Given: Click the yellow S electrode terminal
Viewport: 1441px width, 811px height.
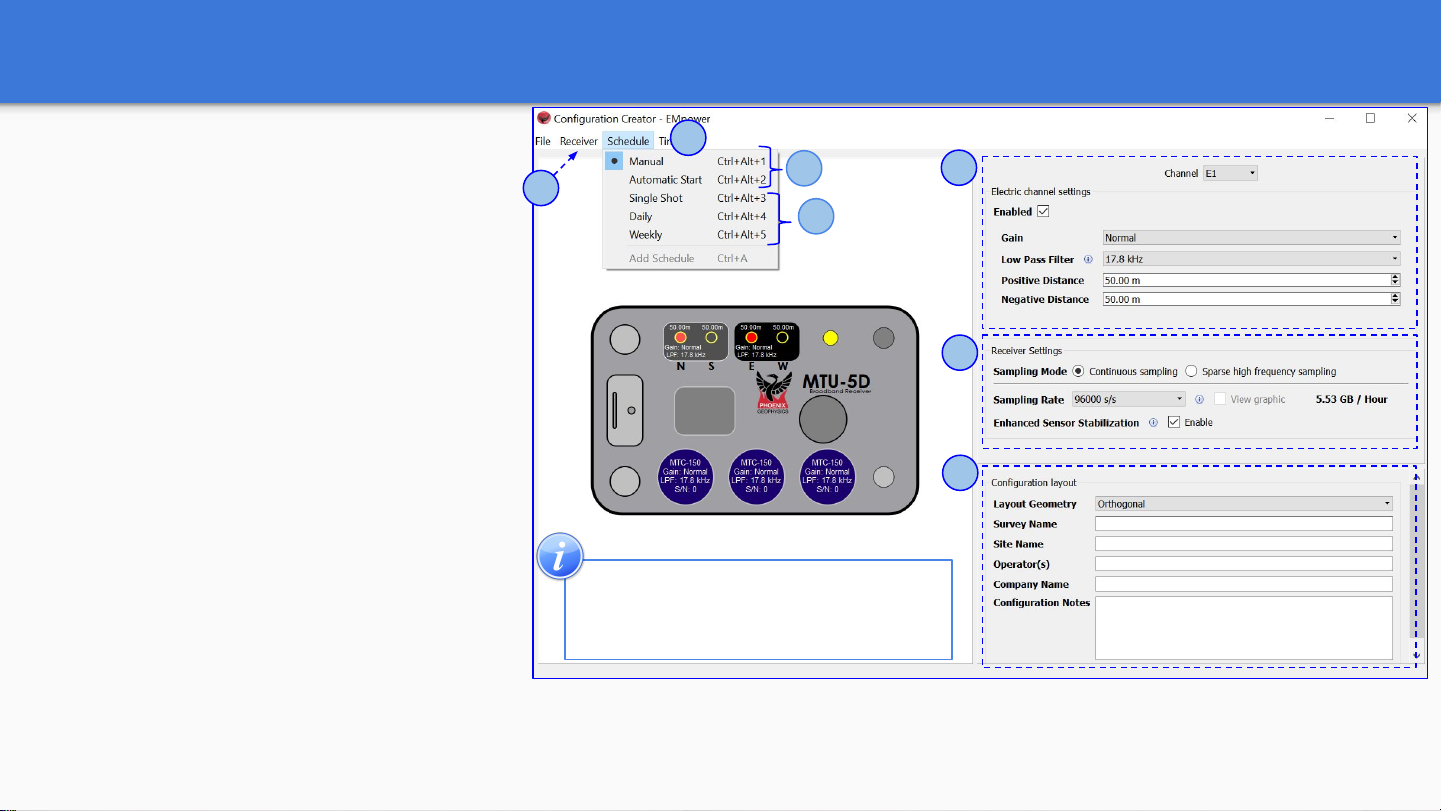Looking at the screenshot, I should pyautogui.click(x=711, y=337).
